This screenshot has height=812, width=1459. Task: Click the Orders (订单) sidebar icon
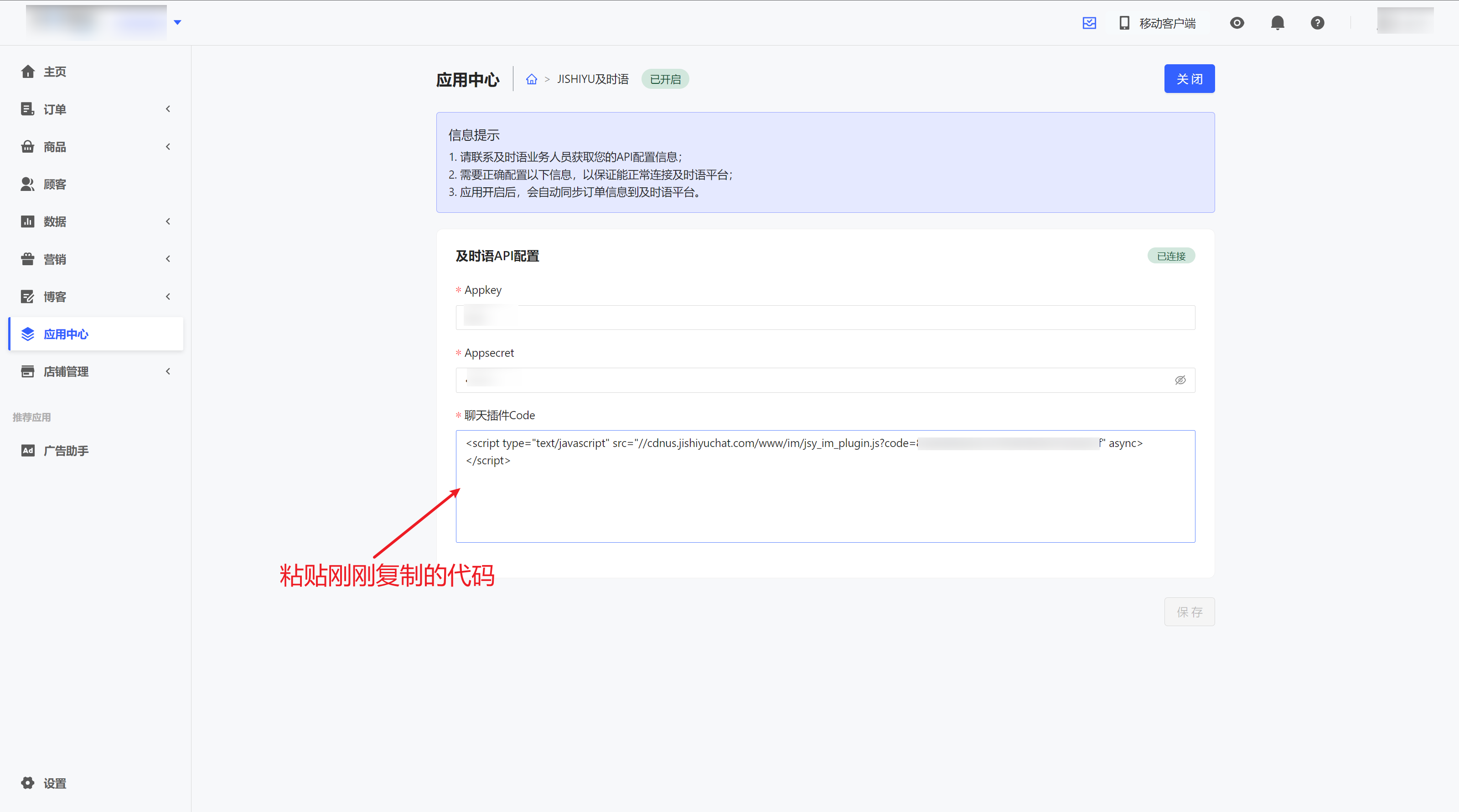tap(28, 108)
